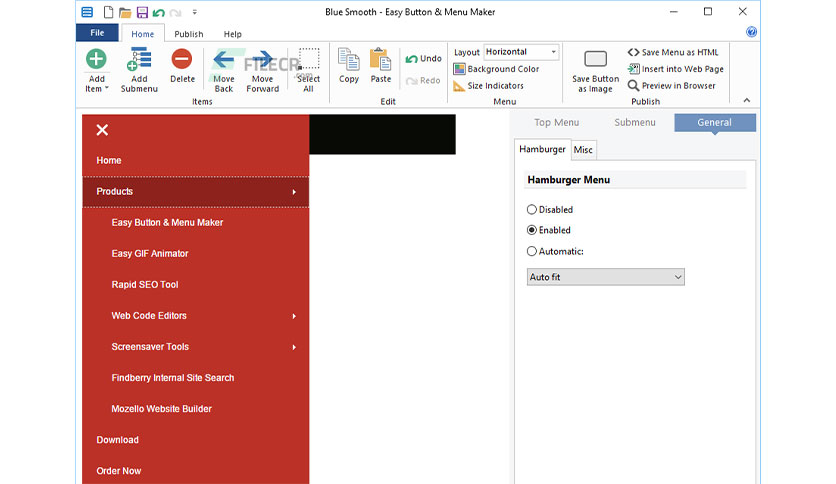Click the quick access Redo arrow

coord(175,12)
